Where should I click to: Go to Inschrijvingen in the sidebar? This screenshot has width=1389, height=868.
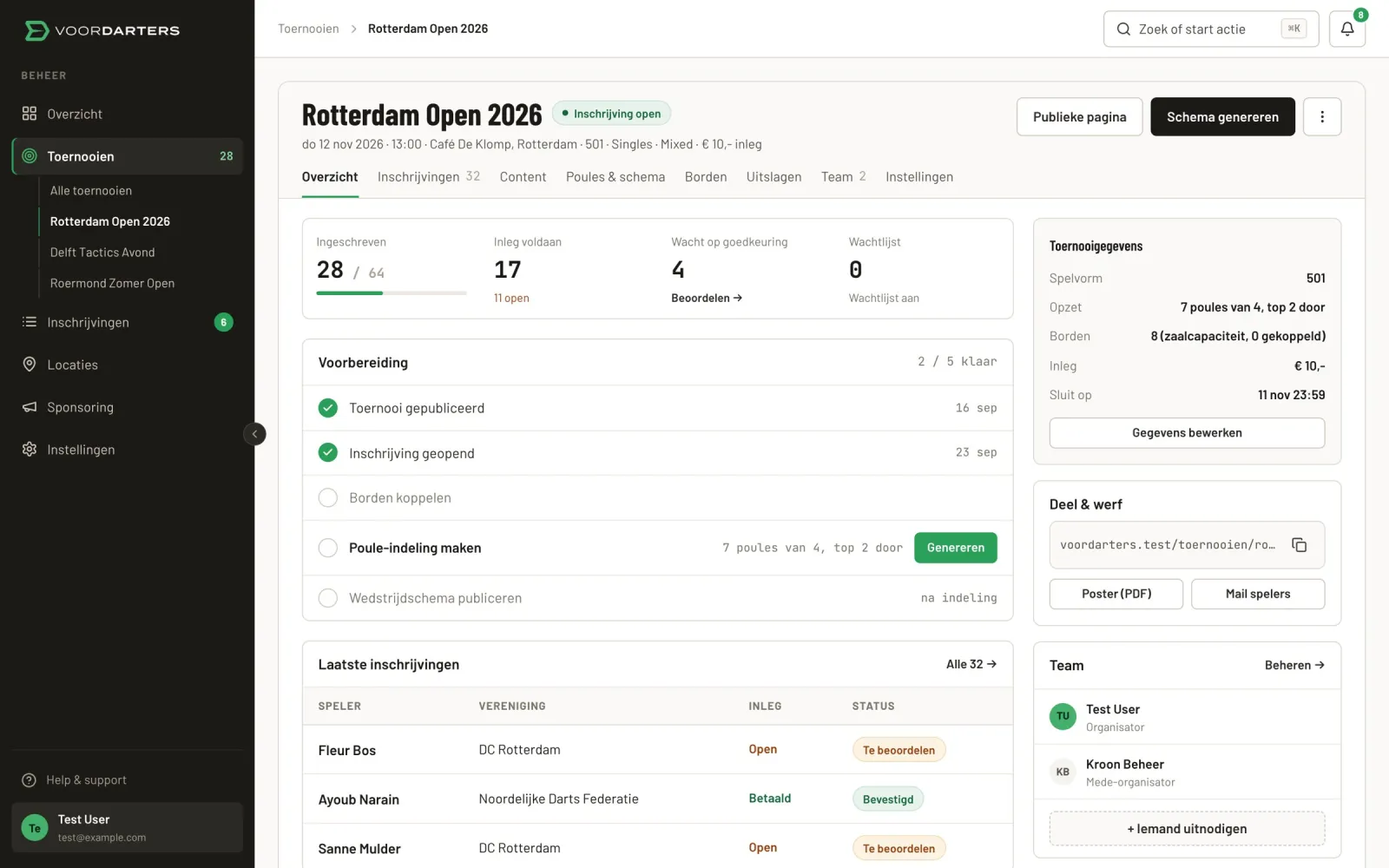pyautogui.click(x=127, y=322)
